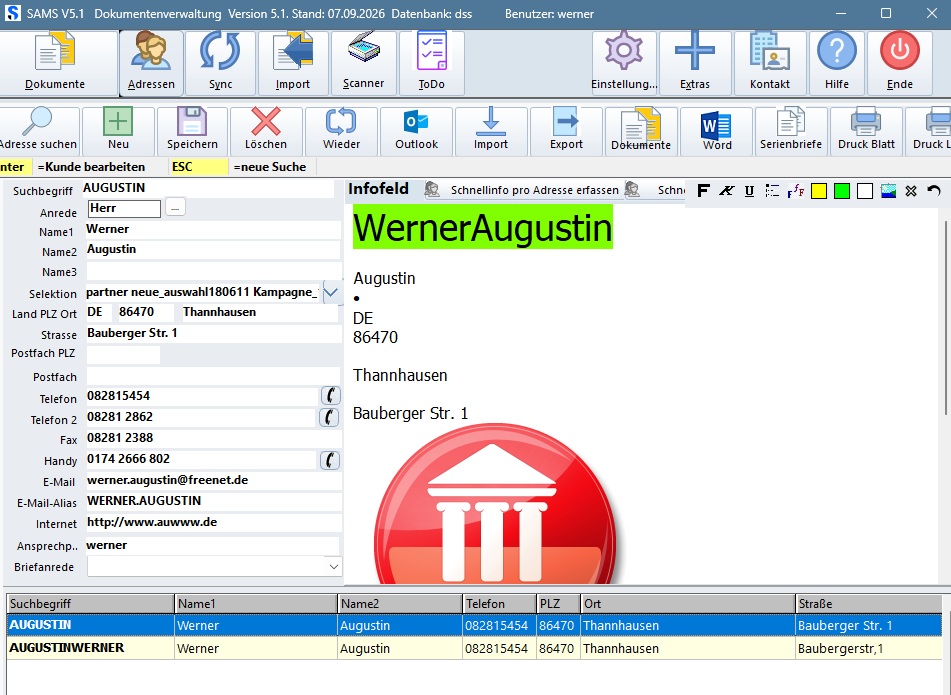Create new address with Neu
The width and height of the screenshot is (951, 695).
point(118,130)
